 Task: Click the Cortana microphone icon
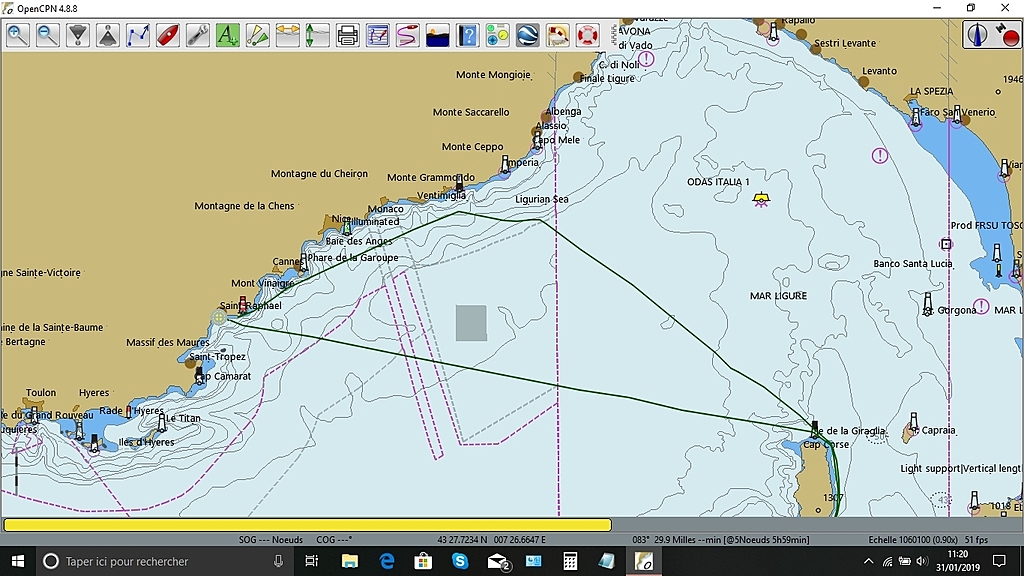(x=278, y=561)
